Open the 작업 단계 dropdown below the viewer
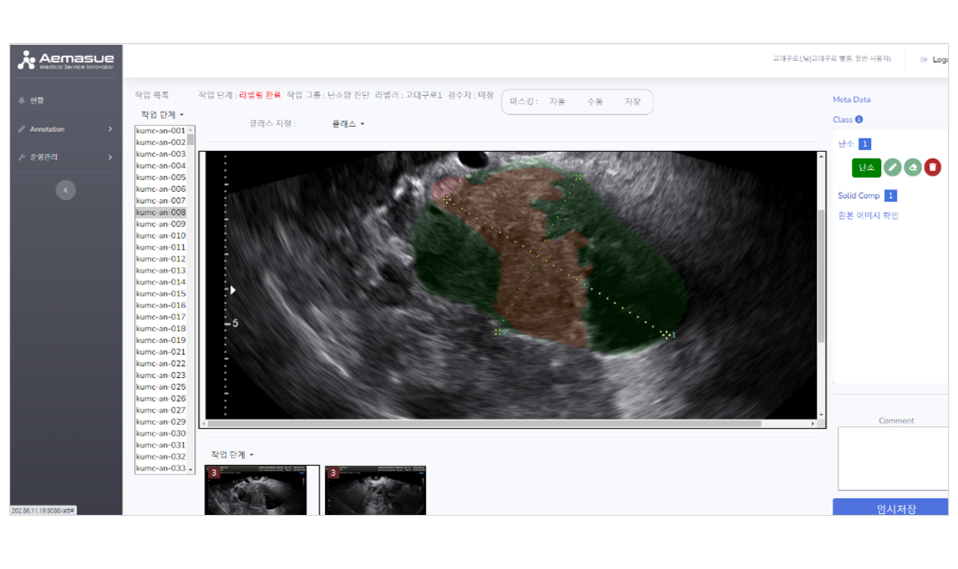 pos(232,454)
